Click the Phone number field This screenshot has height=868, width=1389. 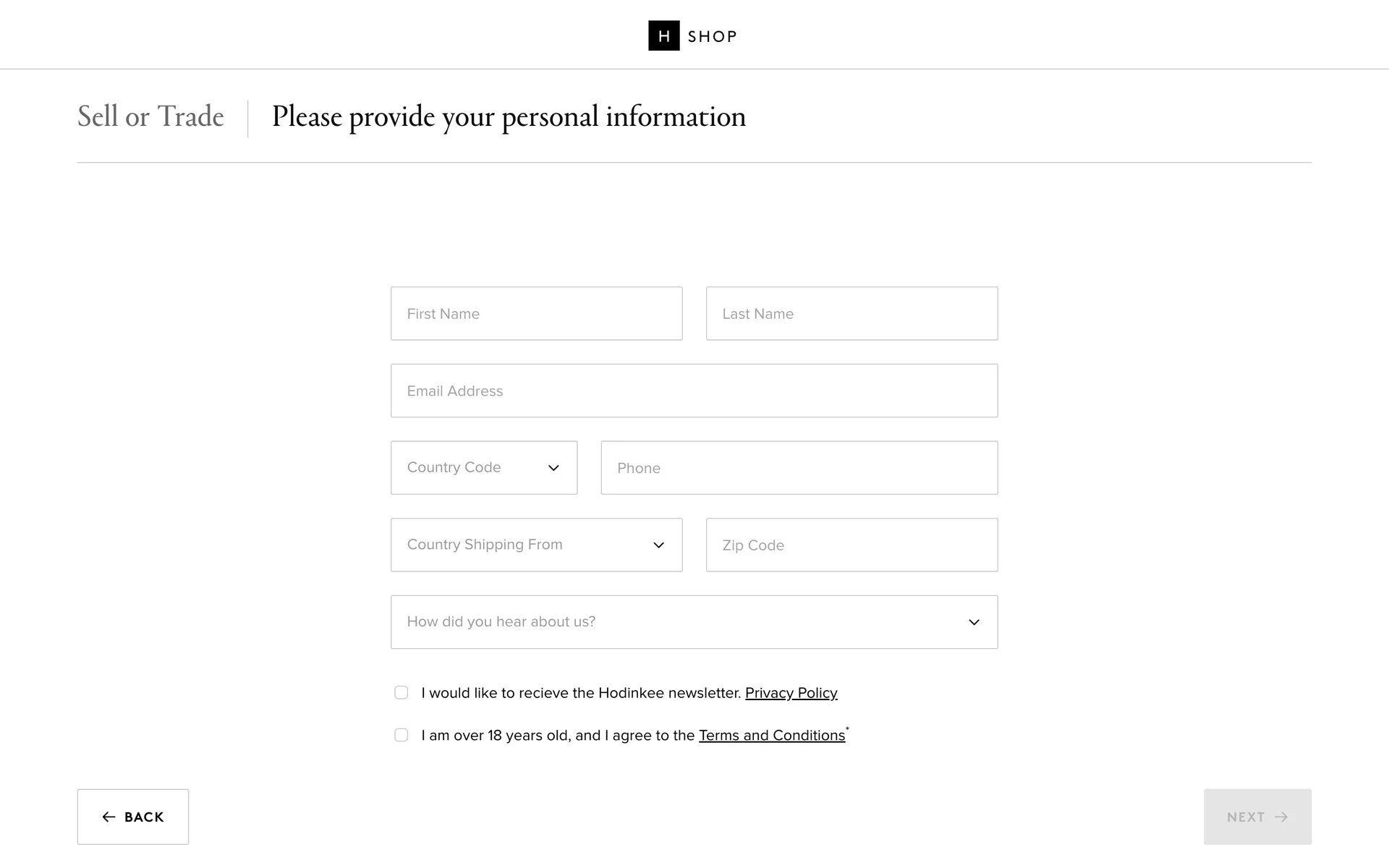[x=799, y=468]
